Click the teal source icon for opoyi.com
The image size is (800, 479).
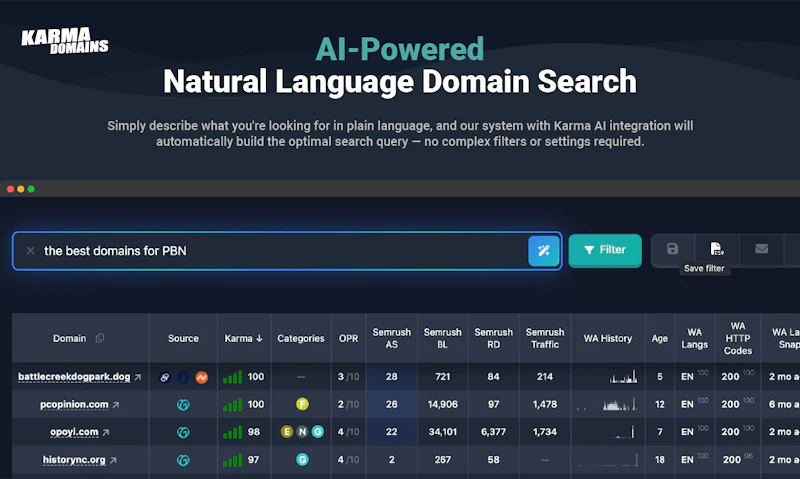click(x=183, y=432)
